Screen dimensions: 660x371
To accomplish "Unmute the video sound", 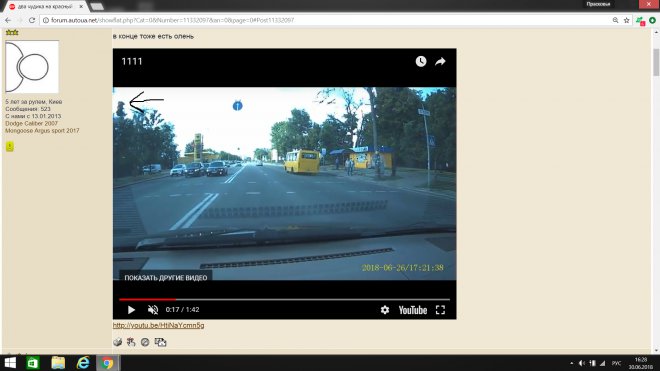I will [x=153, y=310].
